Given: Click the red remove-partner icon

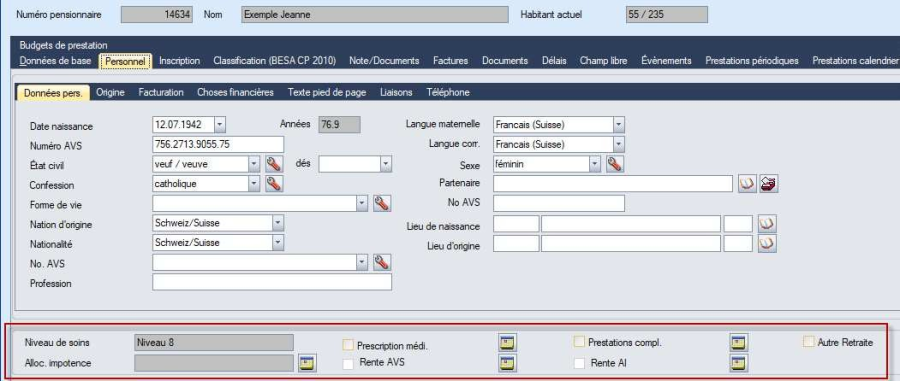Looking at the screenshot, I should 769,184.
